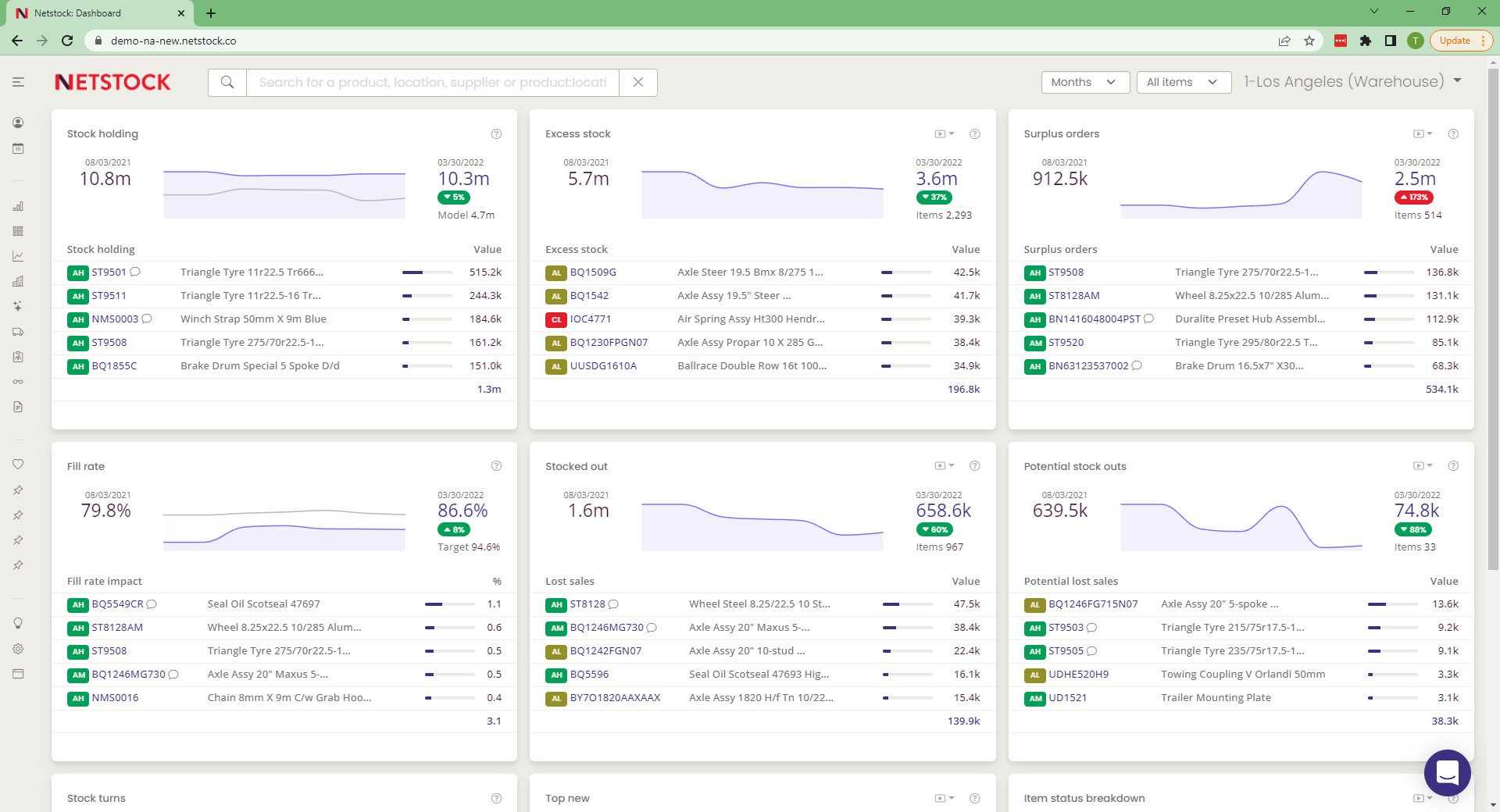
Task: Click the Netstock Dashboard browser tab
Action: click(x=94, y=13)
